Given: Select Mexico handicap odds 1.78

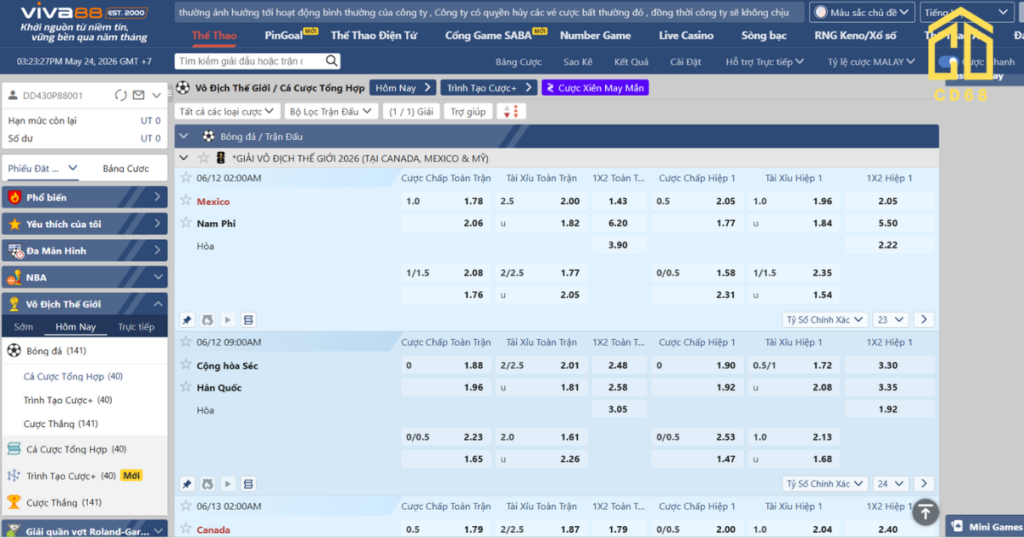Looking at the screenshot, I should coord(445,201).
